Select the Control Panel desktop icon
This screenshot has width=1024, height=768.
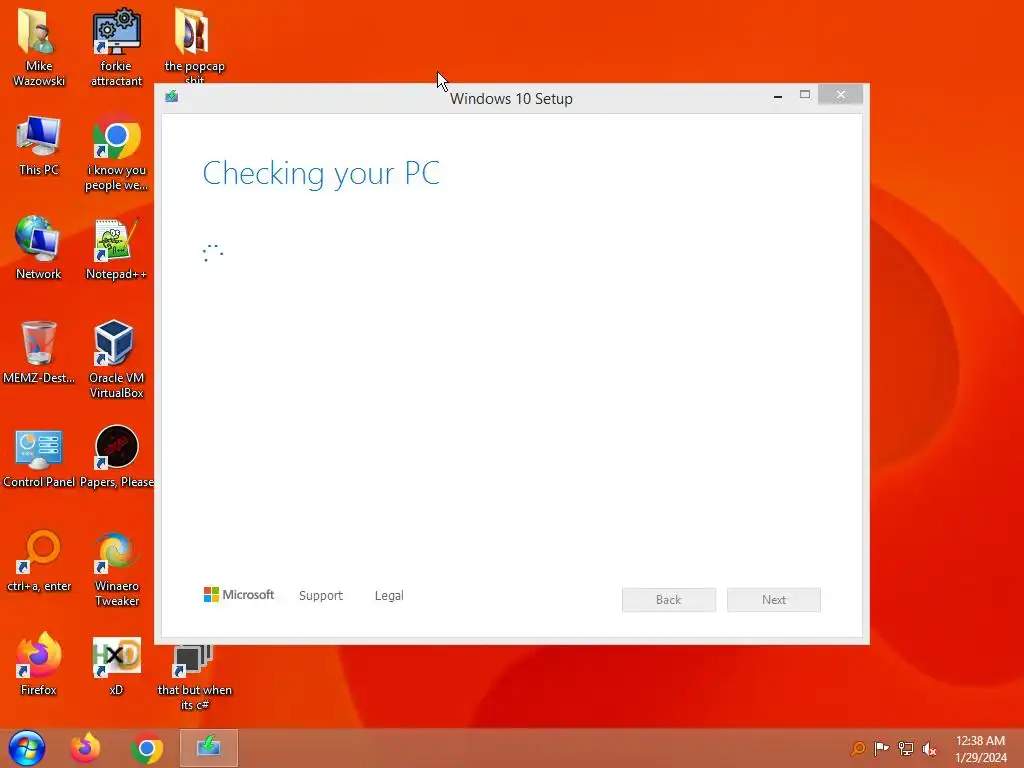[x=39, y=457]
